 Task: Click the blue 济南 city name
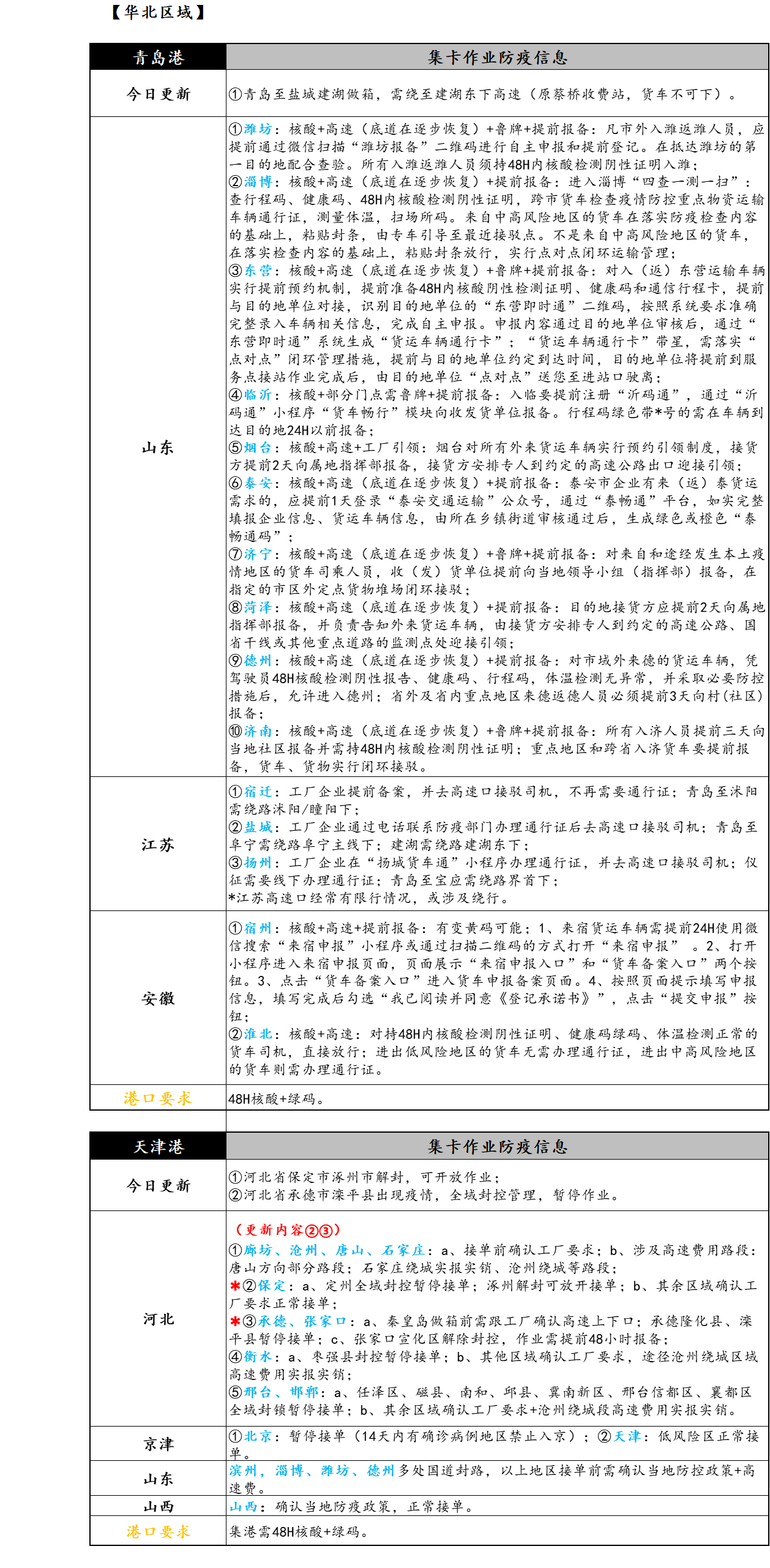click(258, 730)
